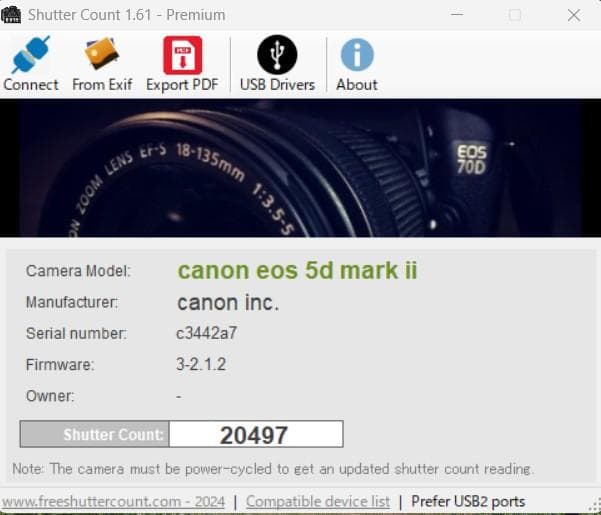The width and height of the screenshot is (601, 515).
Task: Click the Camera Model: label
Action: click(x=78, y=271)
